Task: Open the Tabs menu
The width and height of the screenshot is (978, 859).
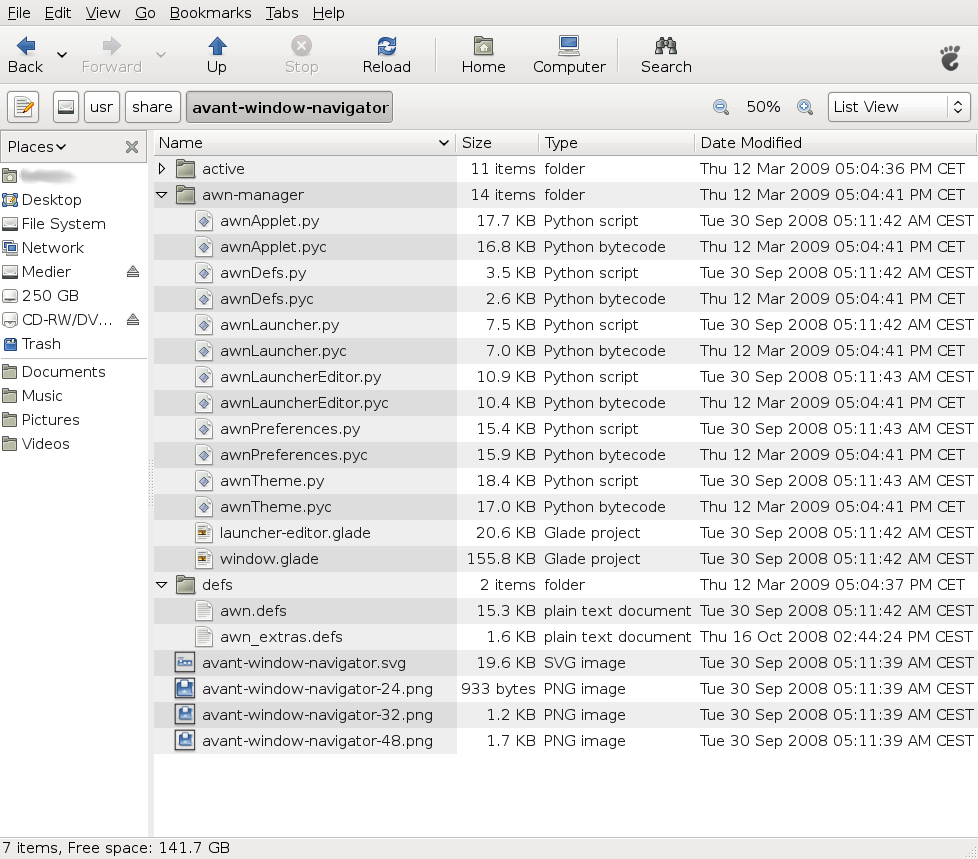Action: point(282,12)
